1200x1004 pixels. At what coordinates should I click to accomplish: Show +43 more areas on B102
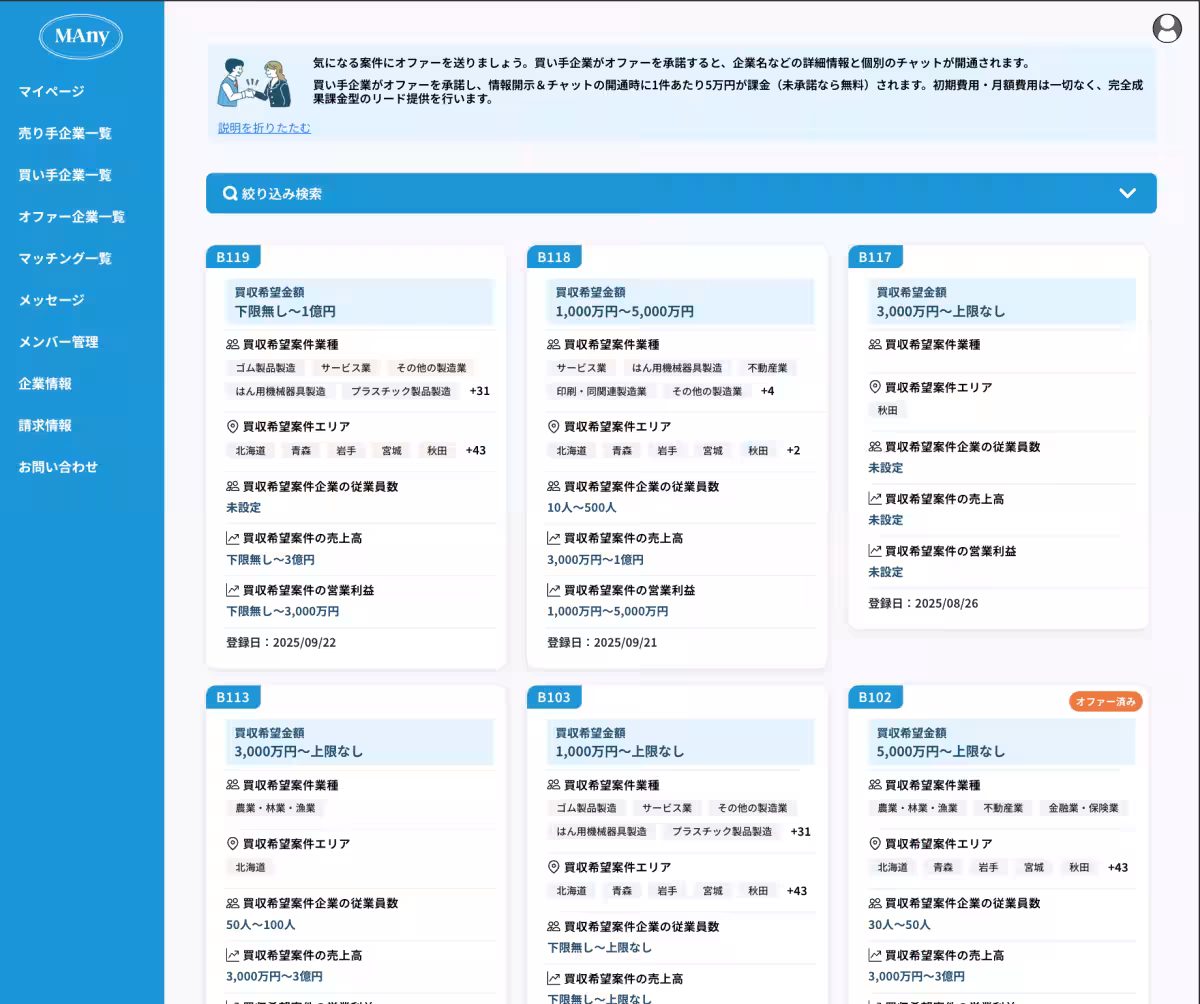click(x=1117, y=868)
